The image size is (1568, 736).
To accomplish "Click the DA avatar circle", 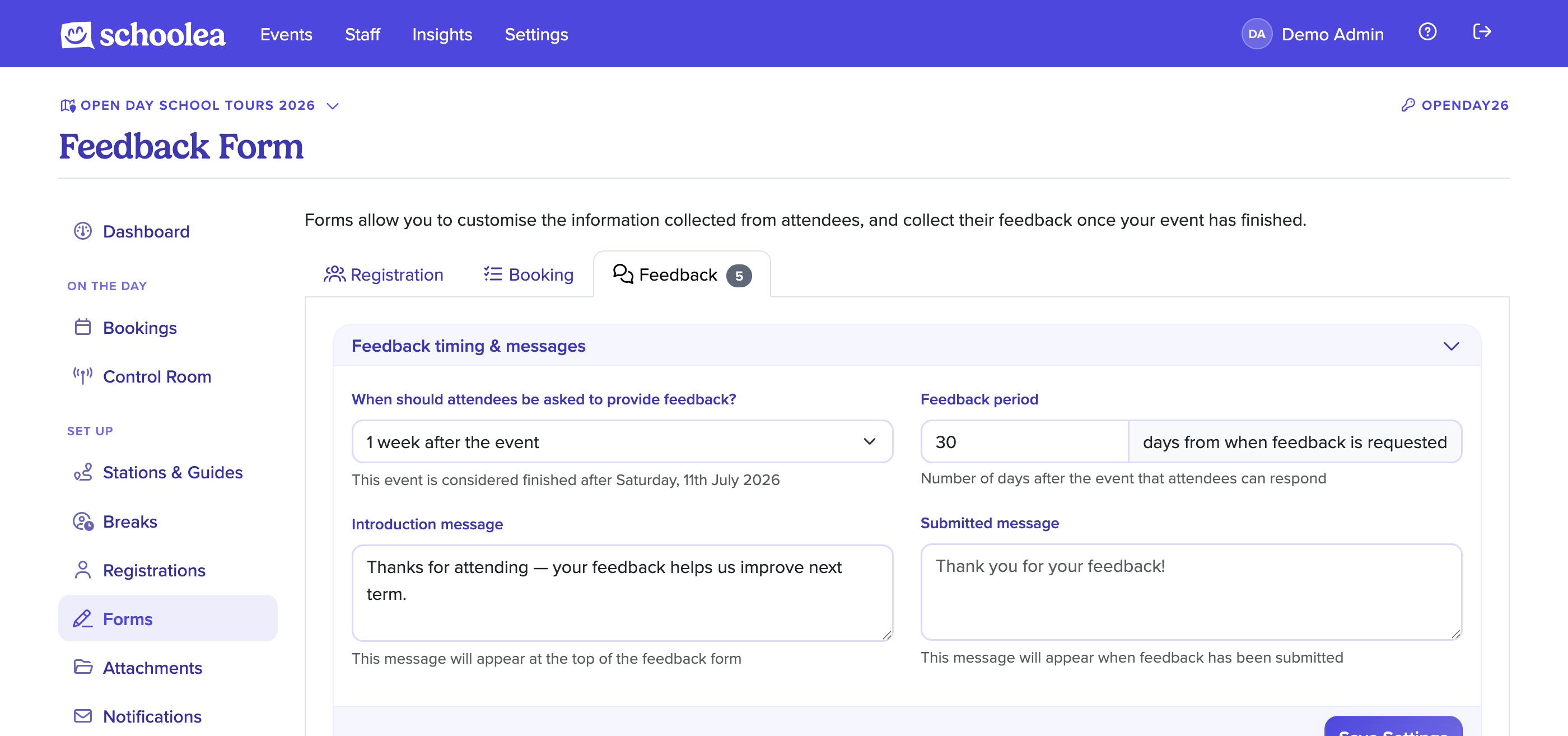I will 1256,34.
